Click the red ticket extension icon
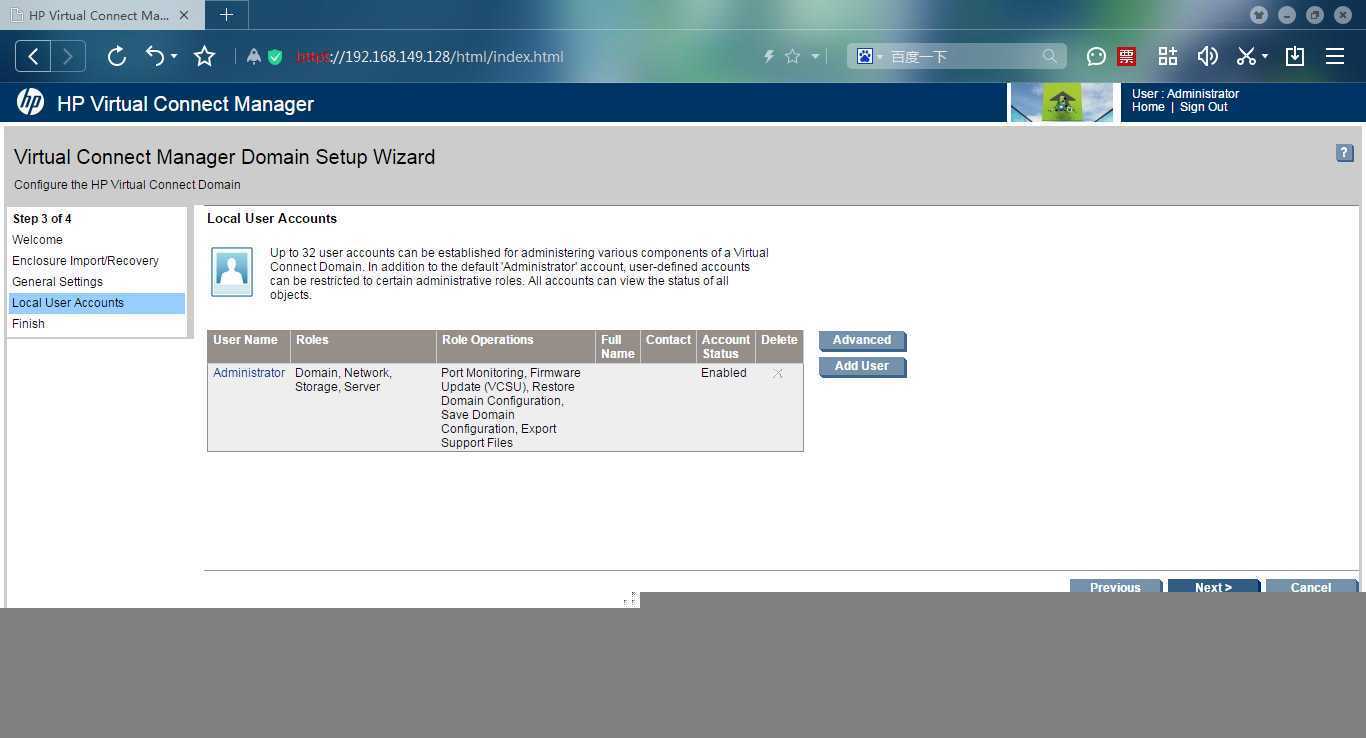 pyautogui.click(x=1127, y=57)
